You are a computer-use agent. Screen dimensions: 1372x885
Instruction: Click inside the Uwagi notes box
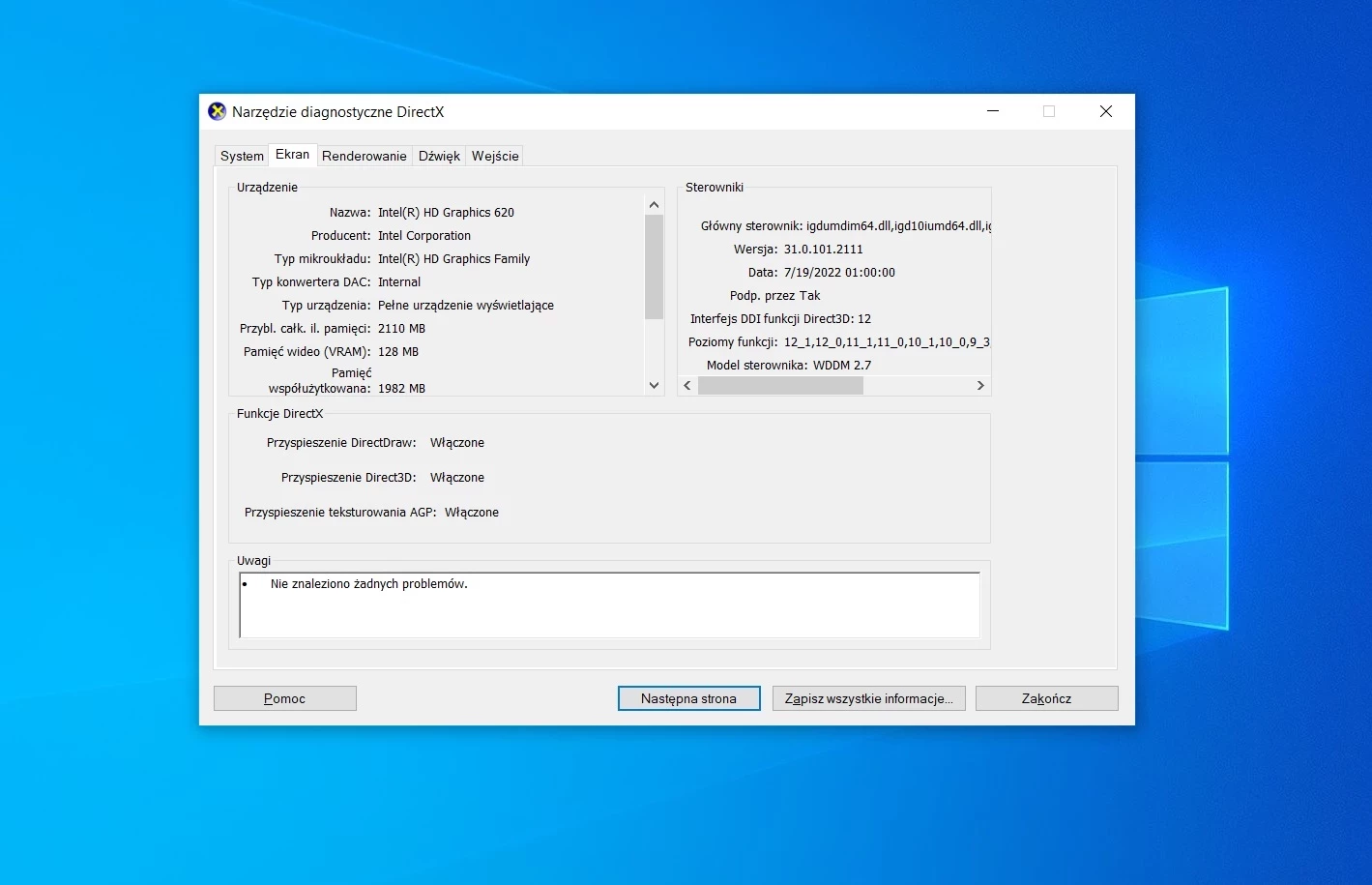click(609, 605)
